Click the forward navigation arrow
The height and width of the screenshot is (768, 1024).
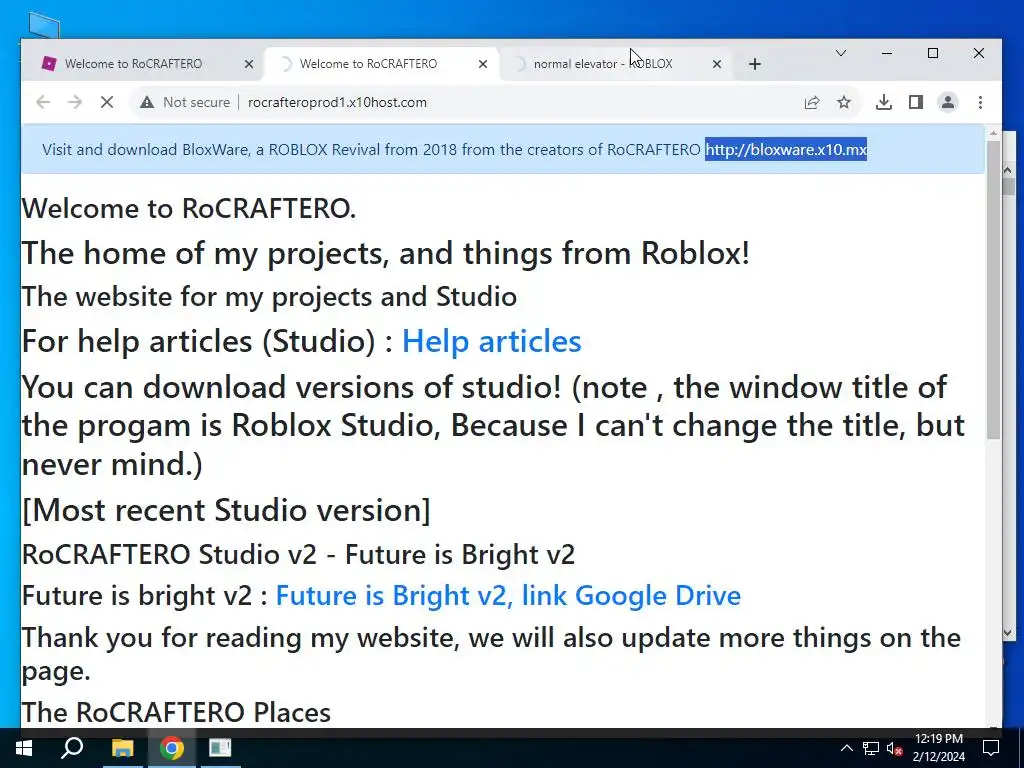click(75, 102)
